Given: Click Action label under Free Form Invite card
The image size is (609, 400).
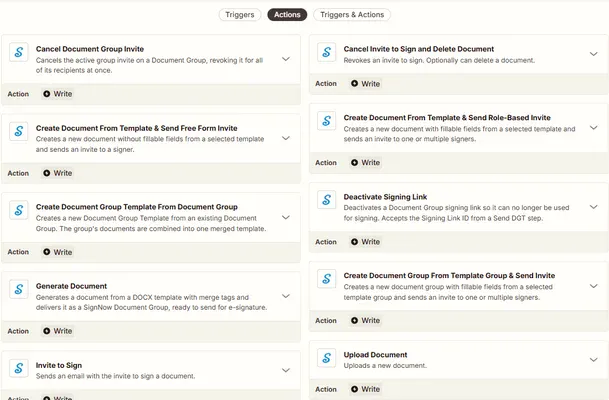Looking at the screenshot, I should click(18, 173).
